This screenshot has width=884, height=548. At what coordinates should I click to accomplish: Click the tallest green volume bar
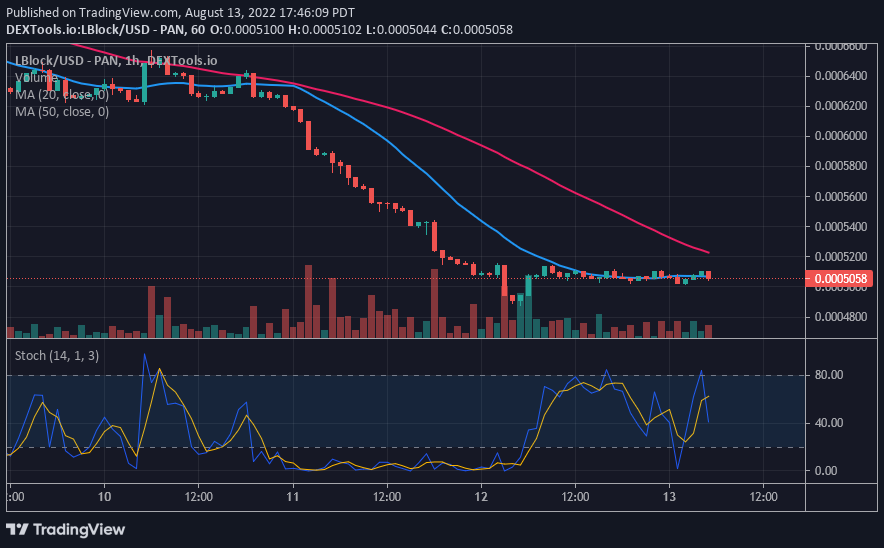click(x=528, y=307)
